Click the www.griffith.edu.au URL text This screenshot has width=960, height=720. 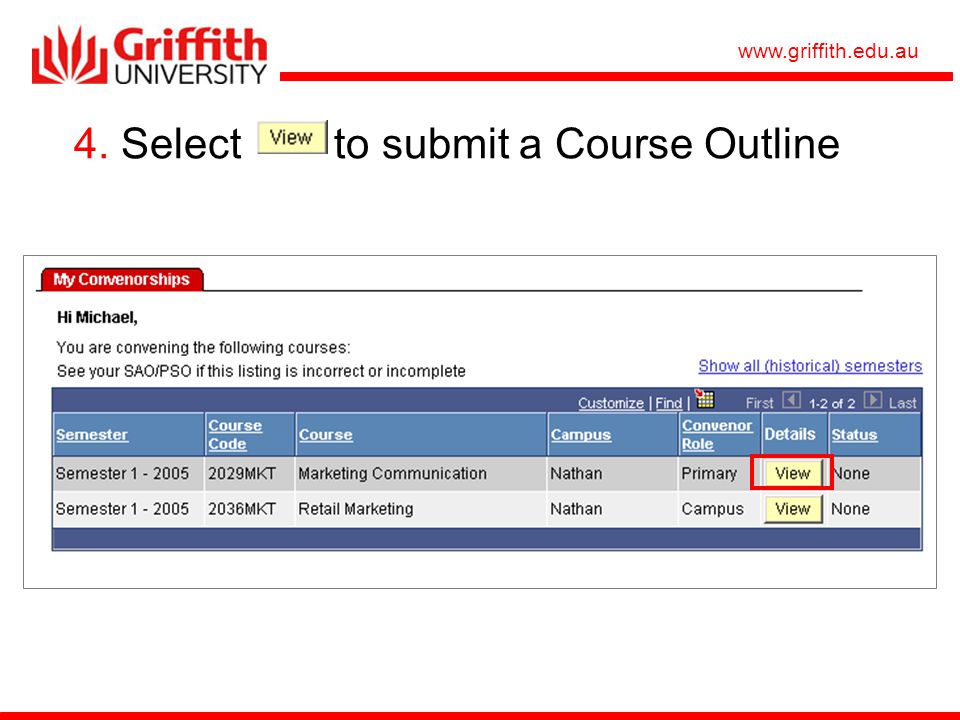click(x=828, y=51)
